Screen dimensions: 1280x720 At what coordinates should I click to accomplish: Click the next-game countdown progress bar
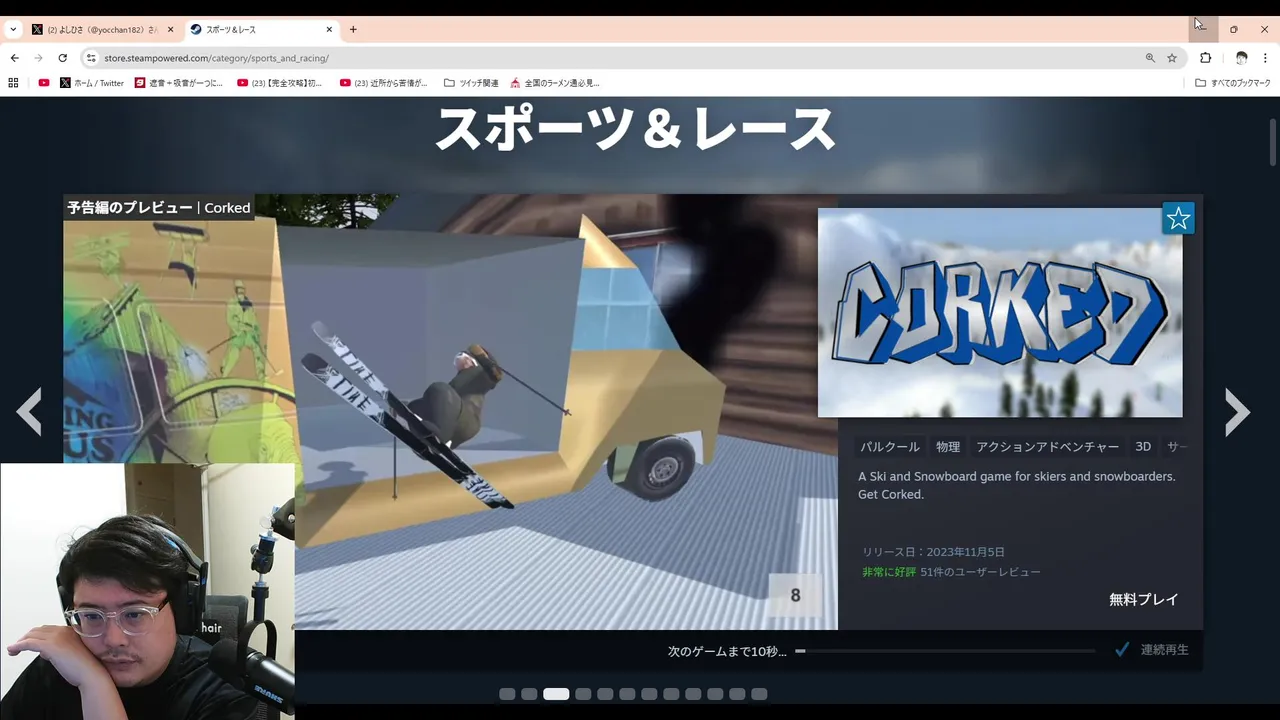[x=945, y=651]
